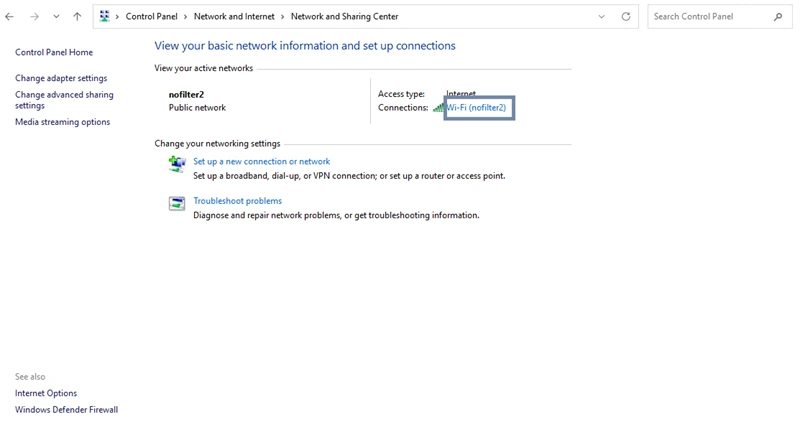Go up one level with Up arrow
The image size is (800, 427).
point(77,17)
